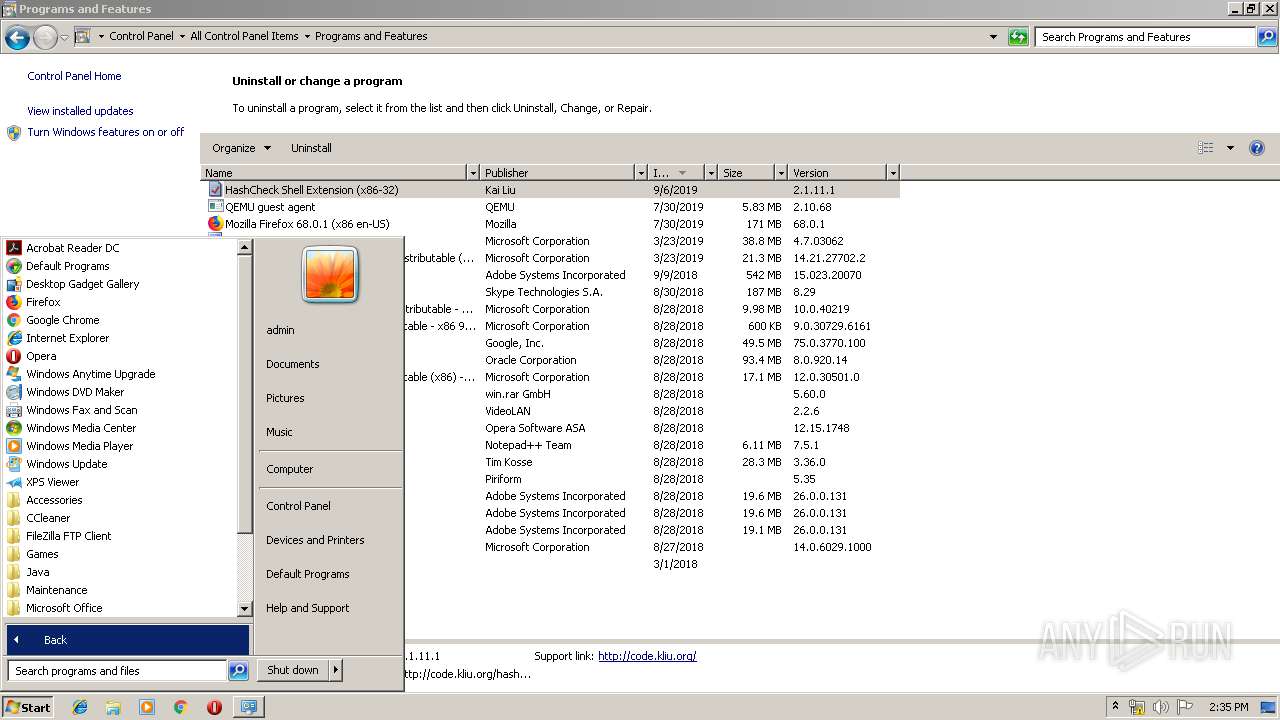Click the Uninstall toolbar button
The height and width of the screenshot is (720, 1280).
[x=311, y=148]
